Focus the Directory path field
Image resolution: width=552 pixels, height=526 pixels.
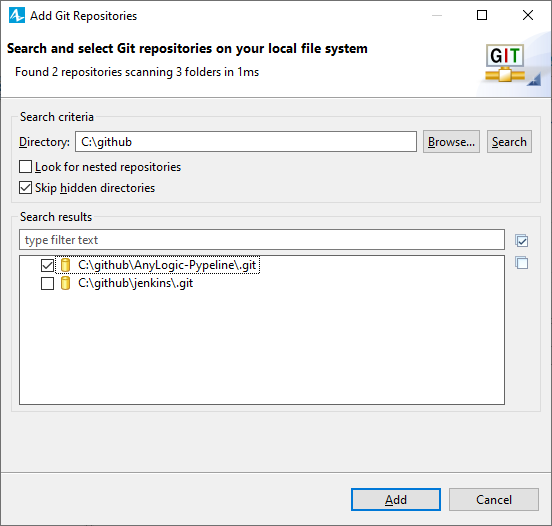[246, 142]
